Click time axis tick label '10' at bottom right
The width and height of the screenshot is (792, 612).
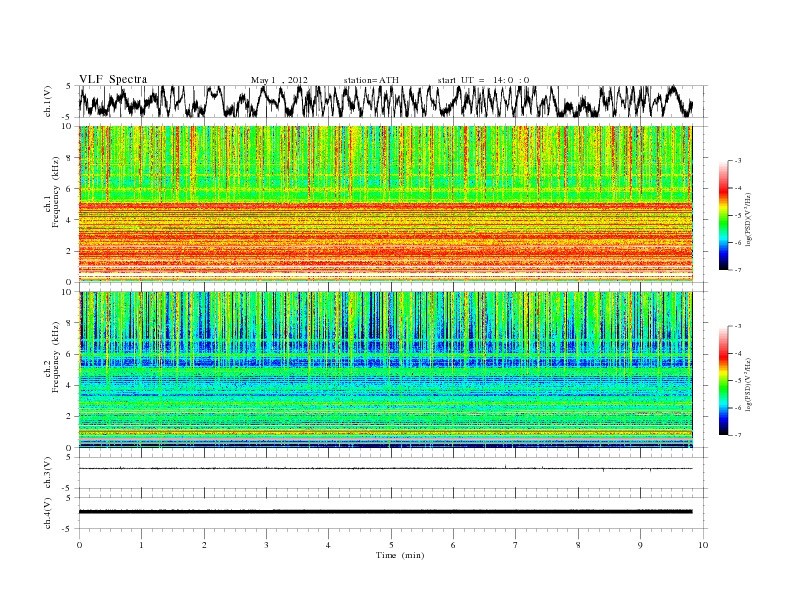(x=703, y=545)
